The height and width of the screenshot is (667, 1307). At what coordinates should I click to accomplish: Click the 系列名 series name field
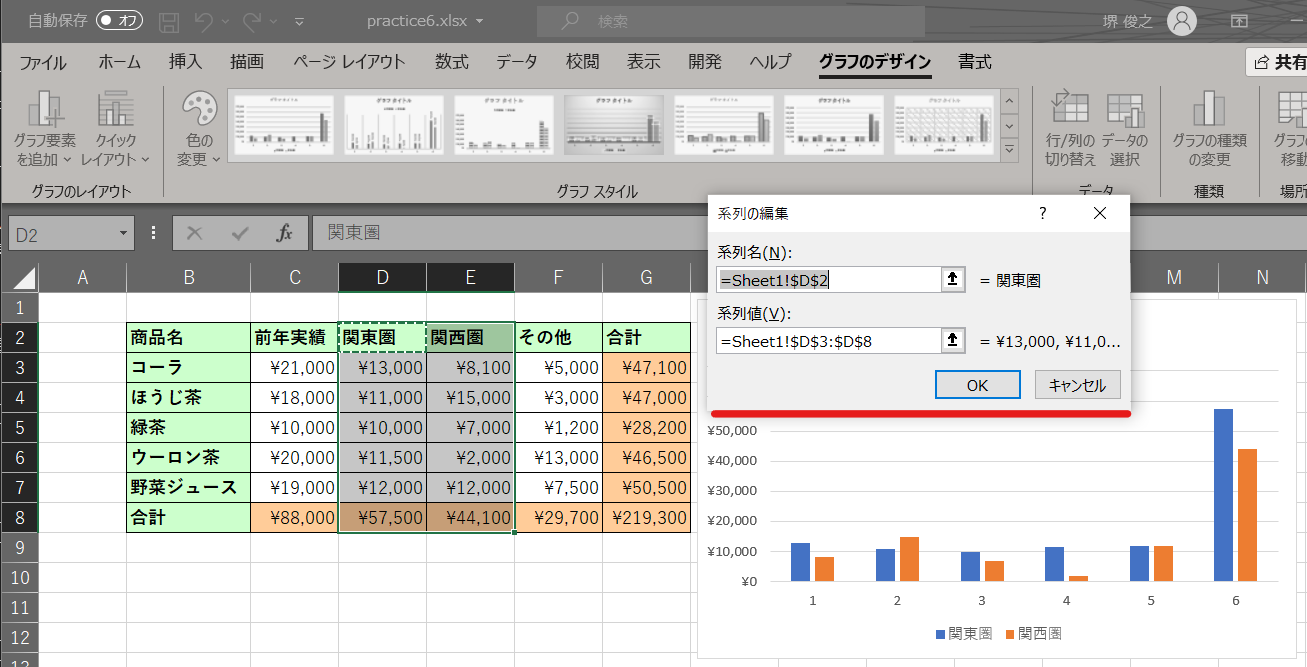829,280
